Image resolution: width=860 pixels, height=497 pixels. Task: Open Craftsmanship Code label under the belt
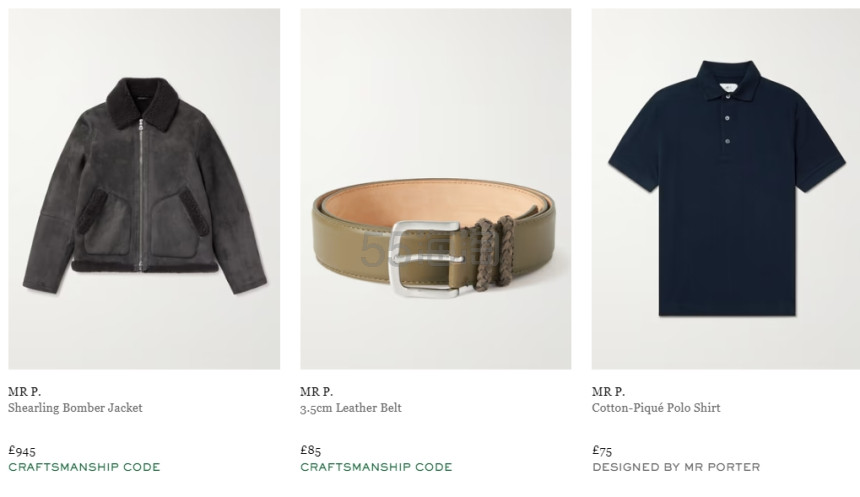coord(376,467)
